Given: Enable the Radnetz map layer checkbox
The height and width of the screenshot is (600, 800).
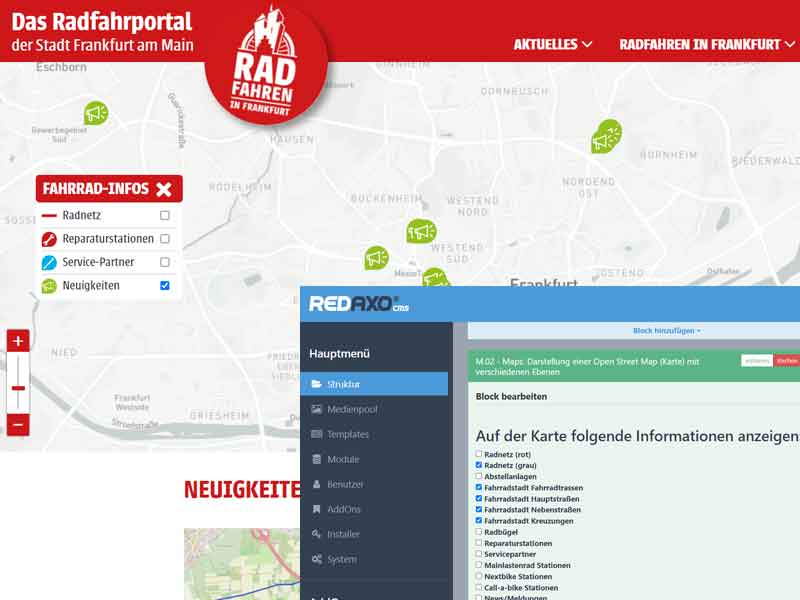Looking at the screenshot, I should pos(164,215).
